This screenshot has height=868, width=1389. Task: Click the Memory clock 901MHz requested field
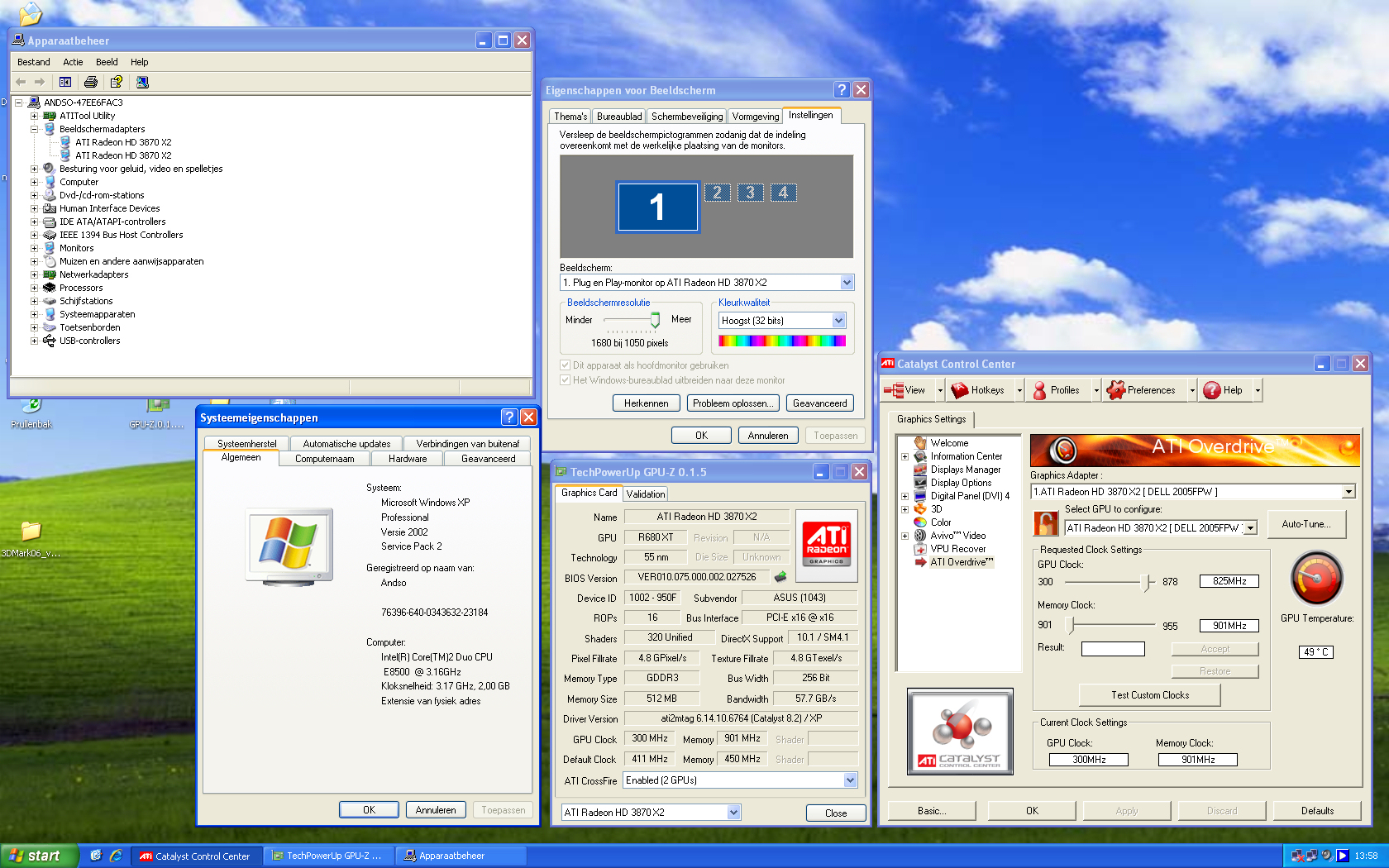(1229, 626)
